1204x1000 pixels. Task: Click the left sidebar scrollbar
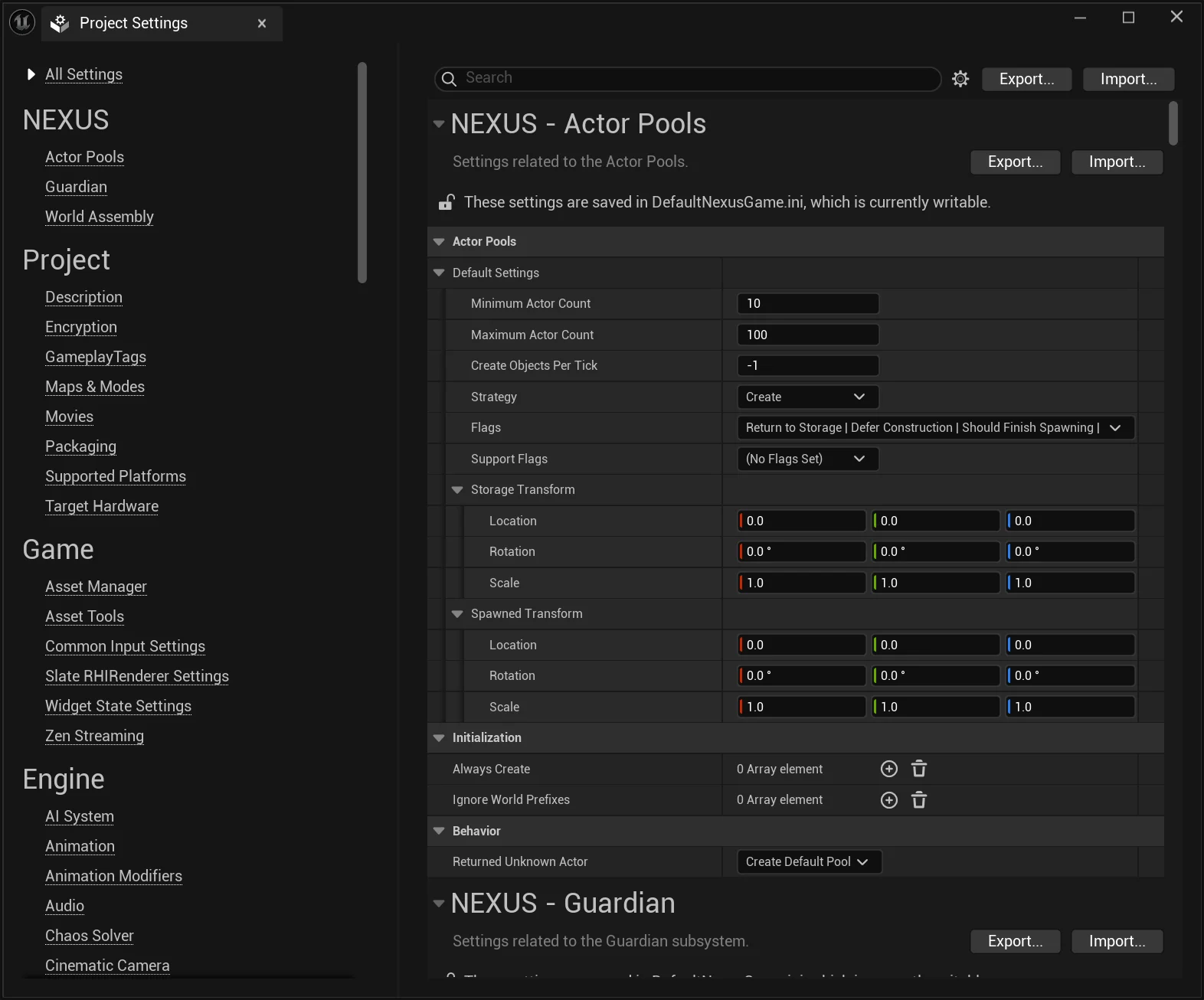click(362, 173)
